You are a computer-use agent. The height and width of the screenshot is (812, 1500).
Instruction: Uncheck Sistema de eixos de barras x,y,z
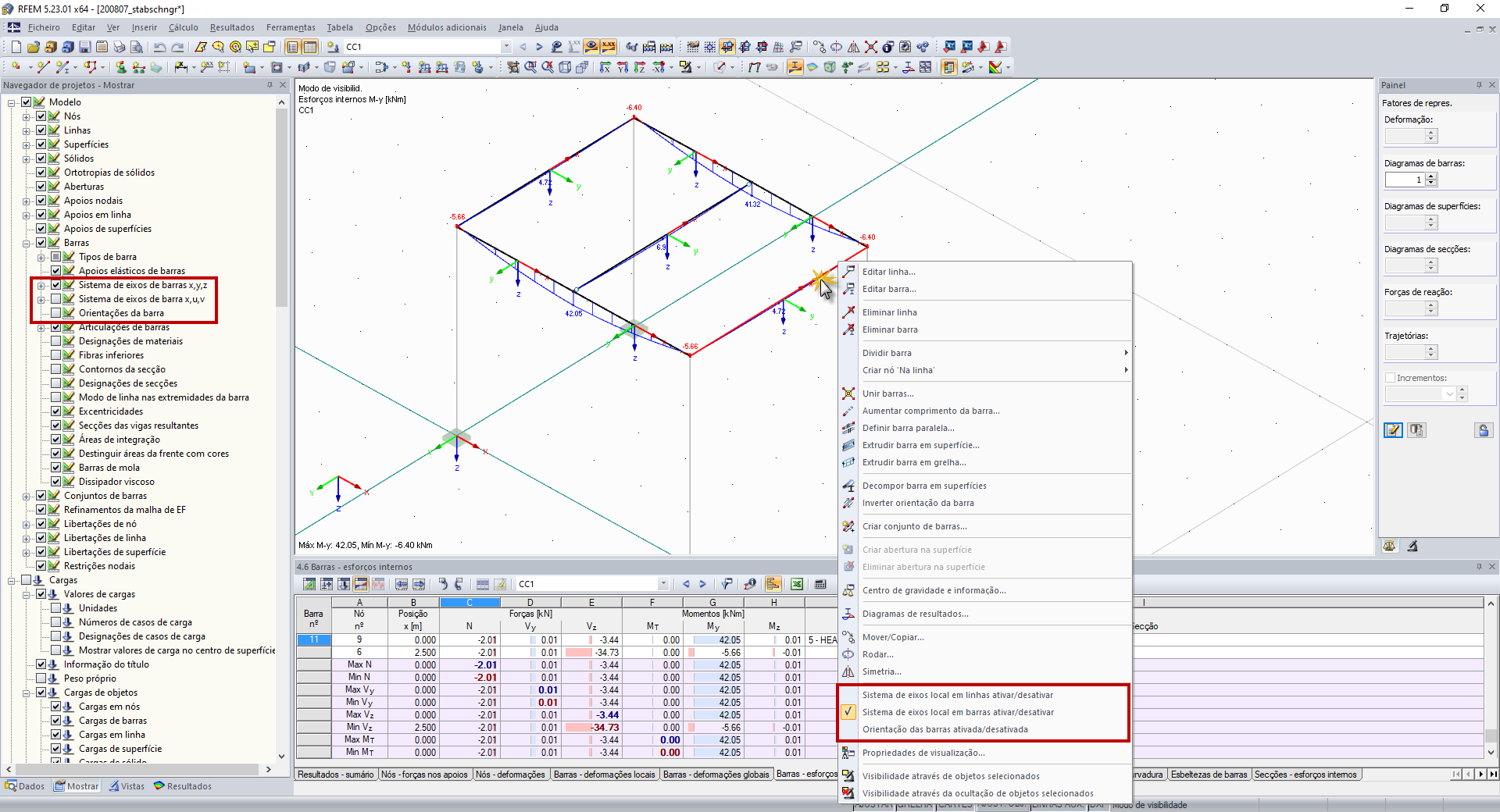tap(55, 285)
